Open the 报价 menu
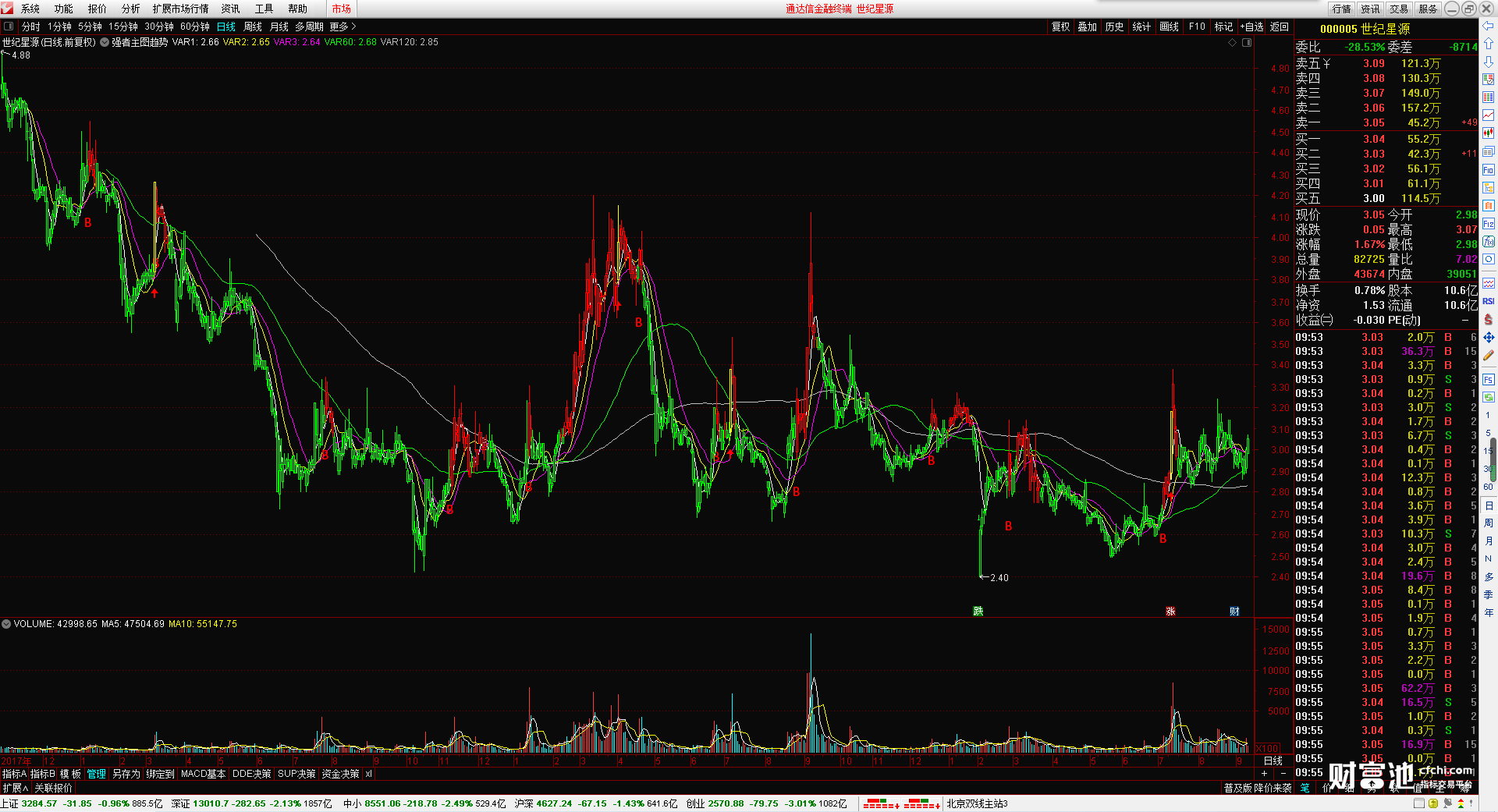 [x=98, y=9]
